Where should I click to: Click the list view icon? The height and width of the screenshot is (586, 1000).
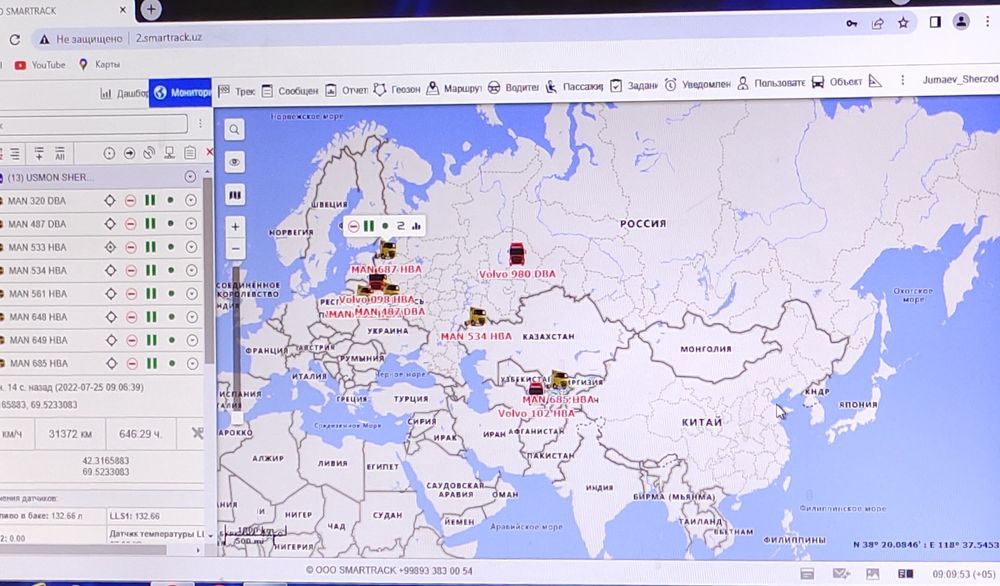click(15, 154)
